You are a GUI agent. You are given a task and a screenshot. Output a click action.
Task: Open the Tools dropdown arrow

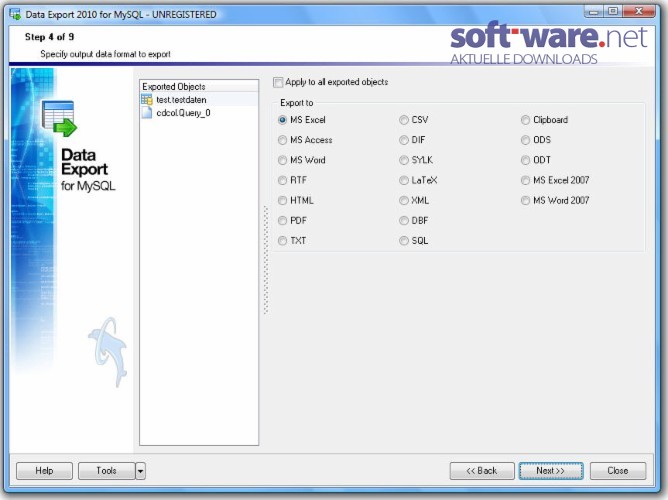click(x=141, y=471)
